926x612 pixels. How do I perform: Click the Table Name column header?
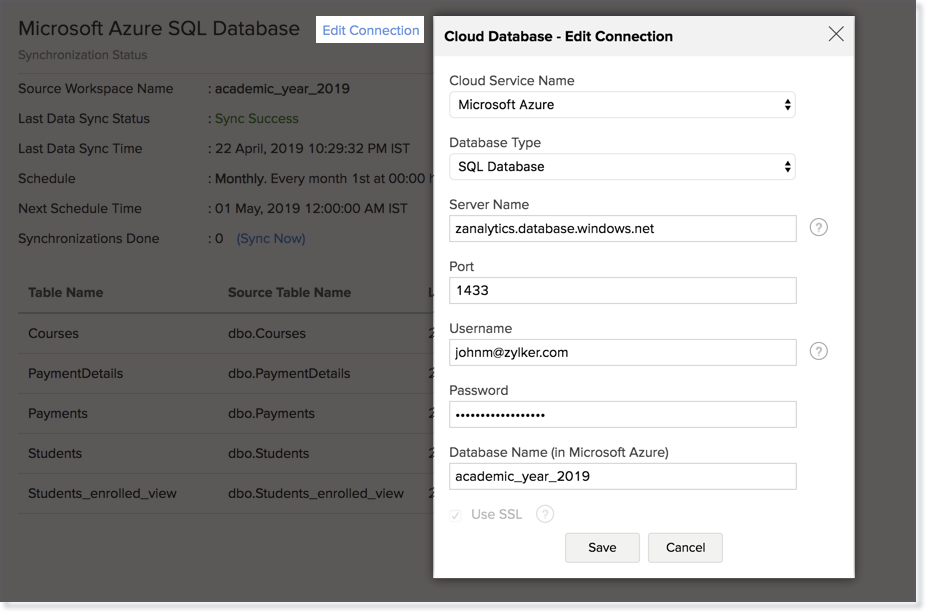pyautogui.click(x=65, y=292)
